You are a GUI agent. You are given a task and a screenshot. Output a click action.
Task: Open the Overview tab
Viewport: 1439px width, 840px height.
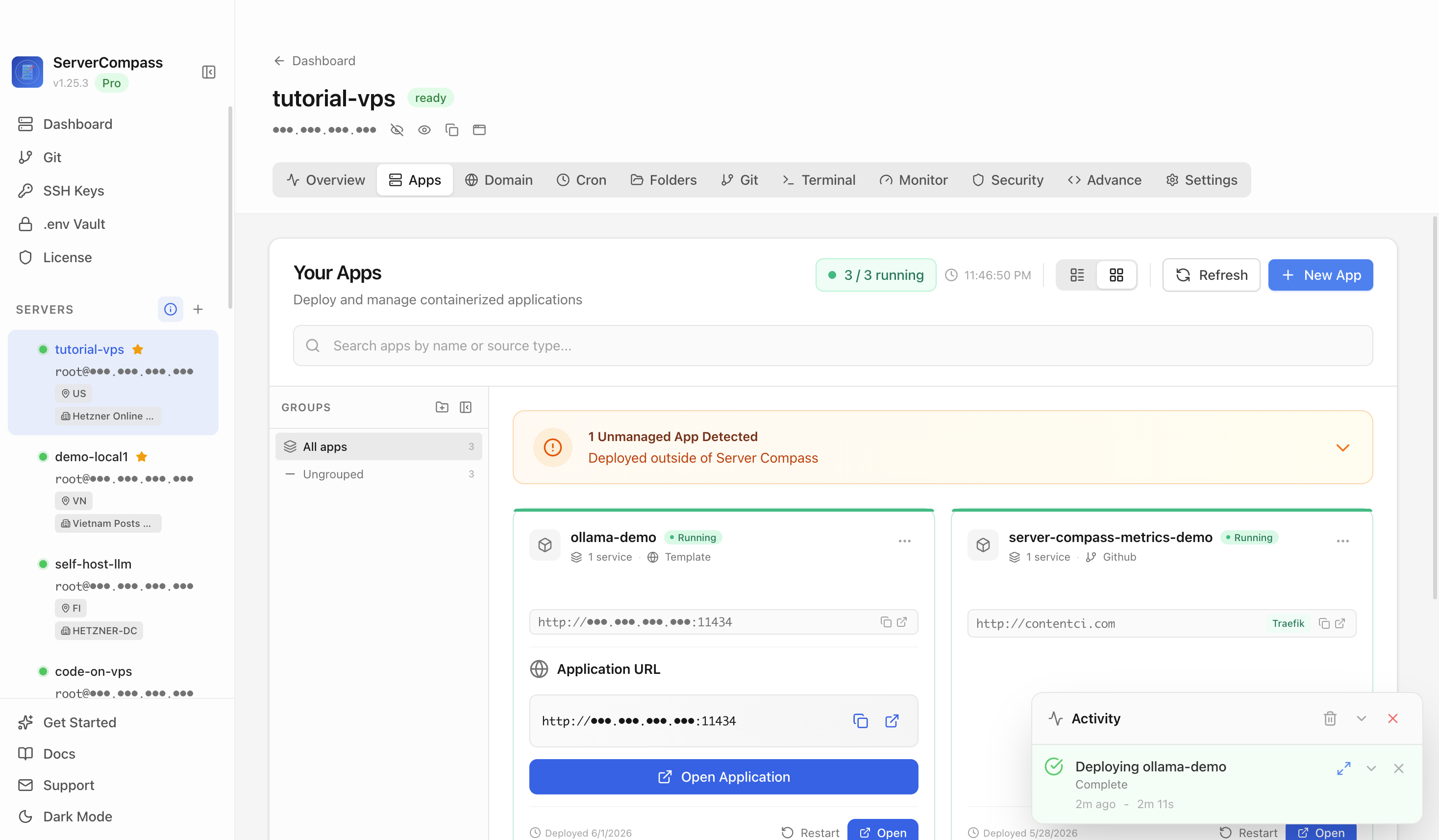[325, 180]
